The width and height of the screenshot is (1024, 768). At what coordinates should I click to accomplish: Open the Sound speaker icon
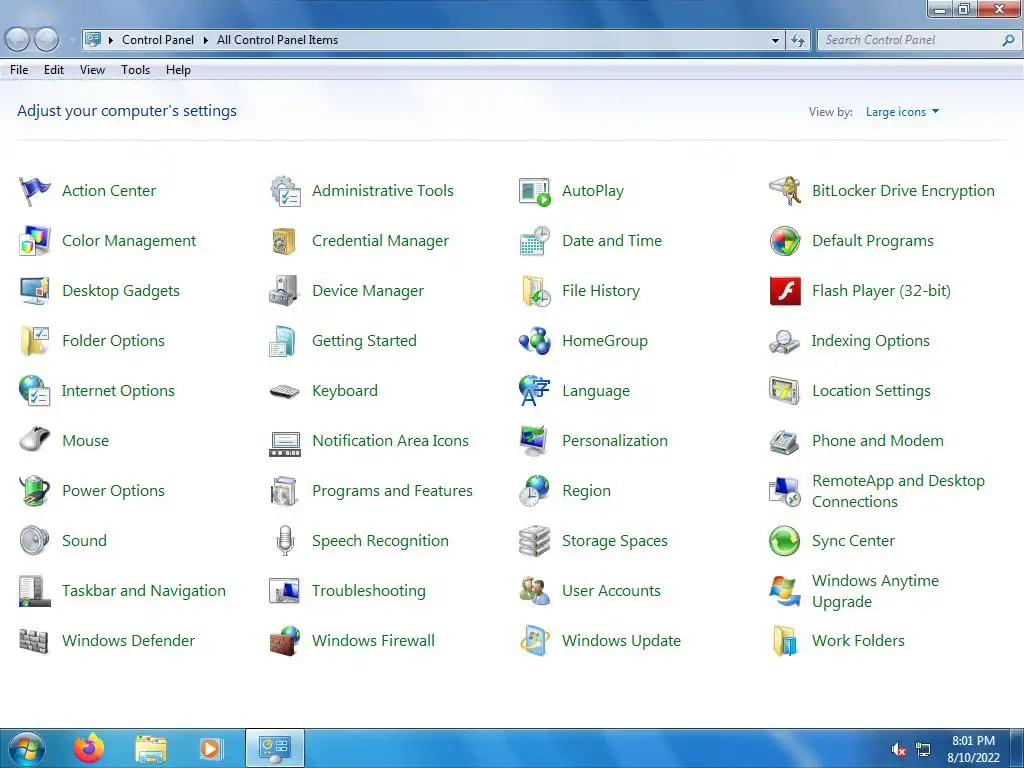(x=34, y=541)
